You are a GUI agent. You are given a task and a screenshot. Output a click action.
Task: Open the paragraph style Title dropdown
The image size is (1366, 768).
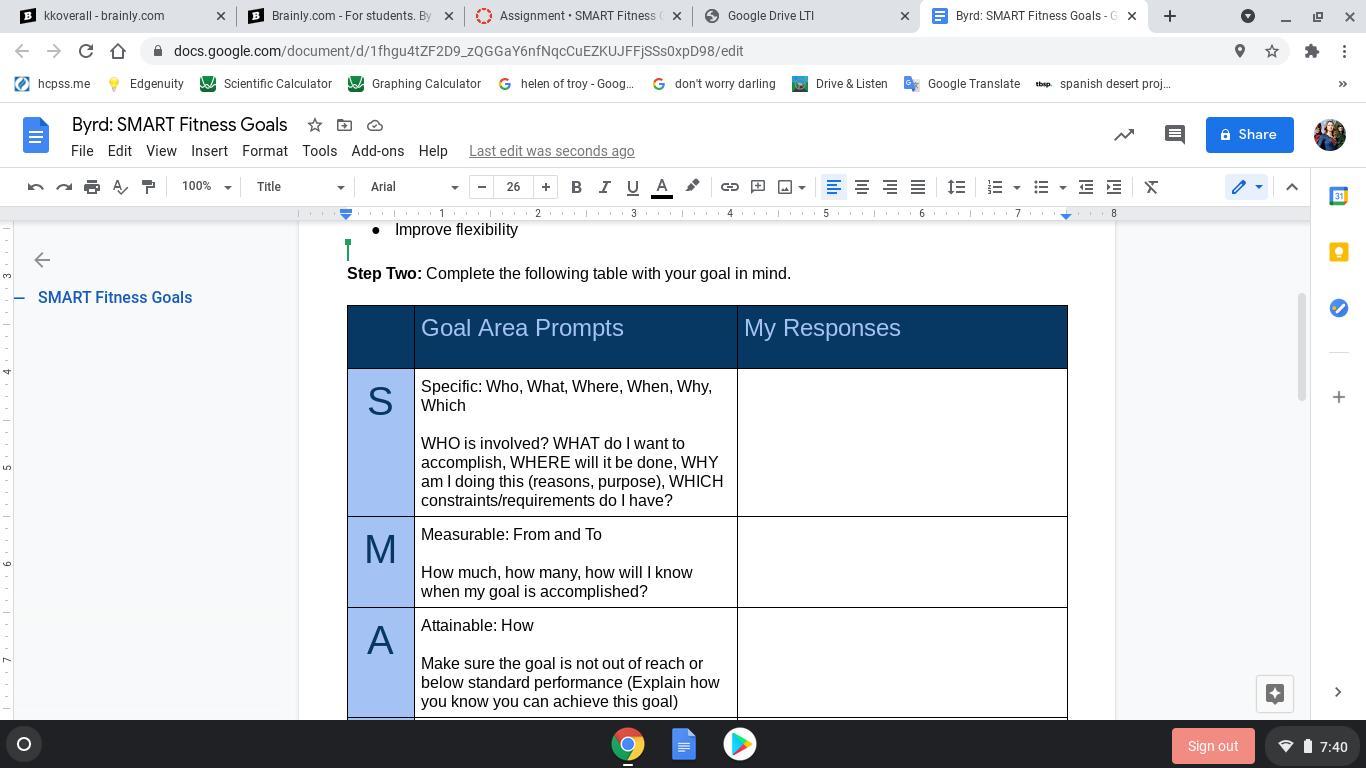pos(300,187)
